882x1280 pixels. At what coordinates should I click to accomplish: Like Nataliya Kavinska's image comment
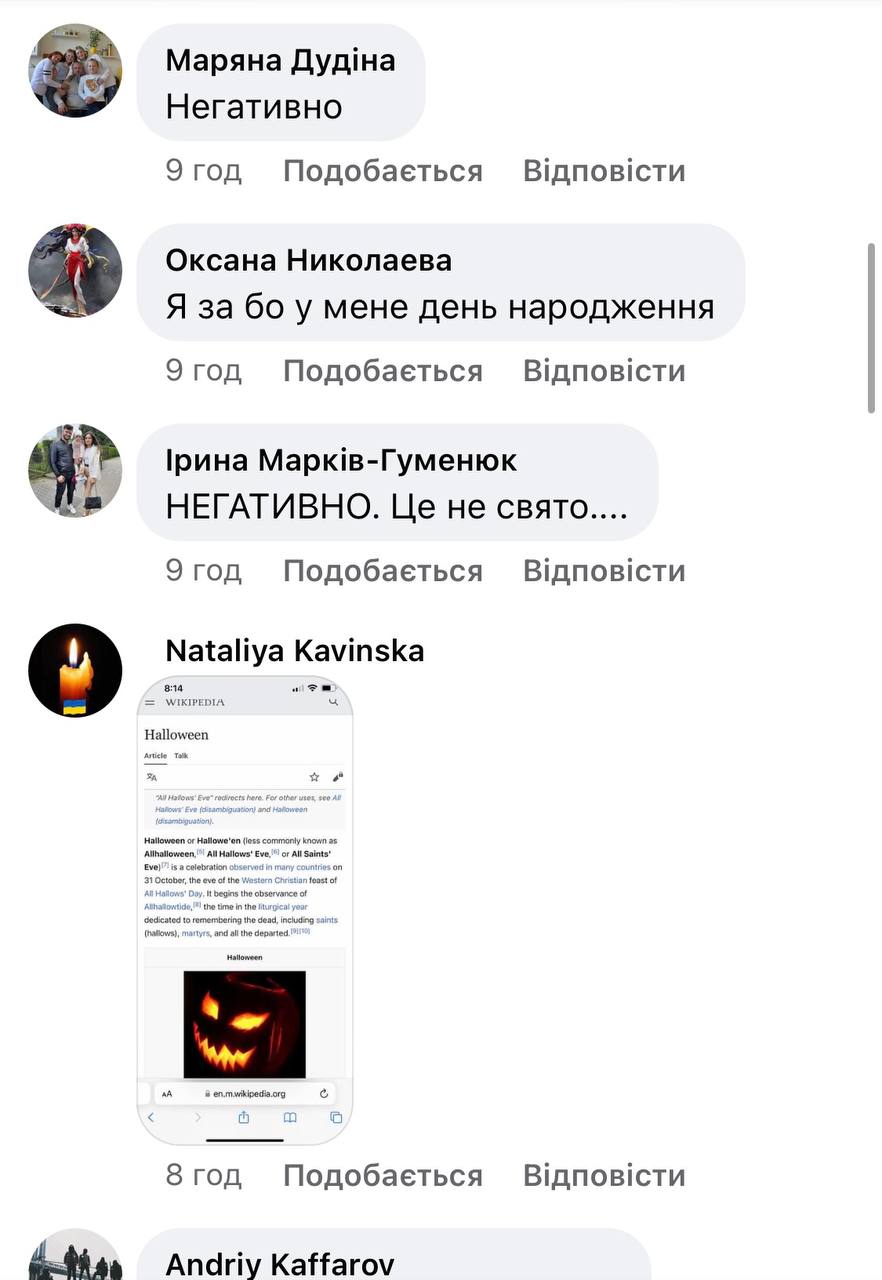[x=382, y=1175]
